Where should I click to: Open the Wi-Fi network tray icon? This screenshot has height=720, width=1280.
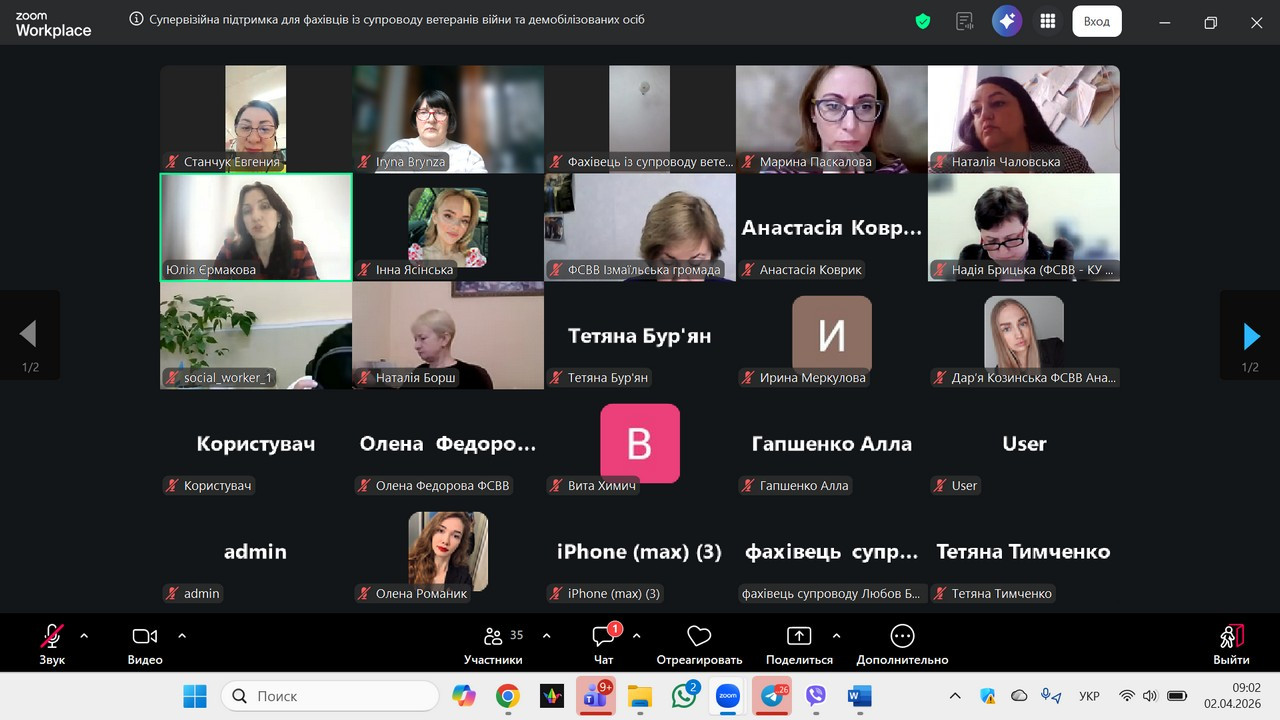click(x=1127, y=696)
